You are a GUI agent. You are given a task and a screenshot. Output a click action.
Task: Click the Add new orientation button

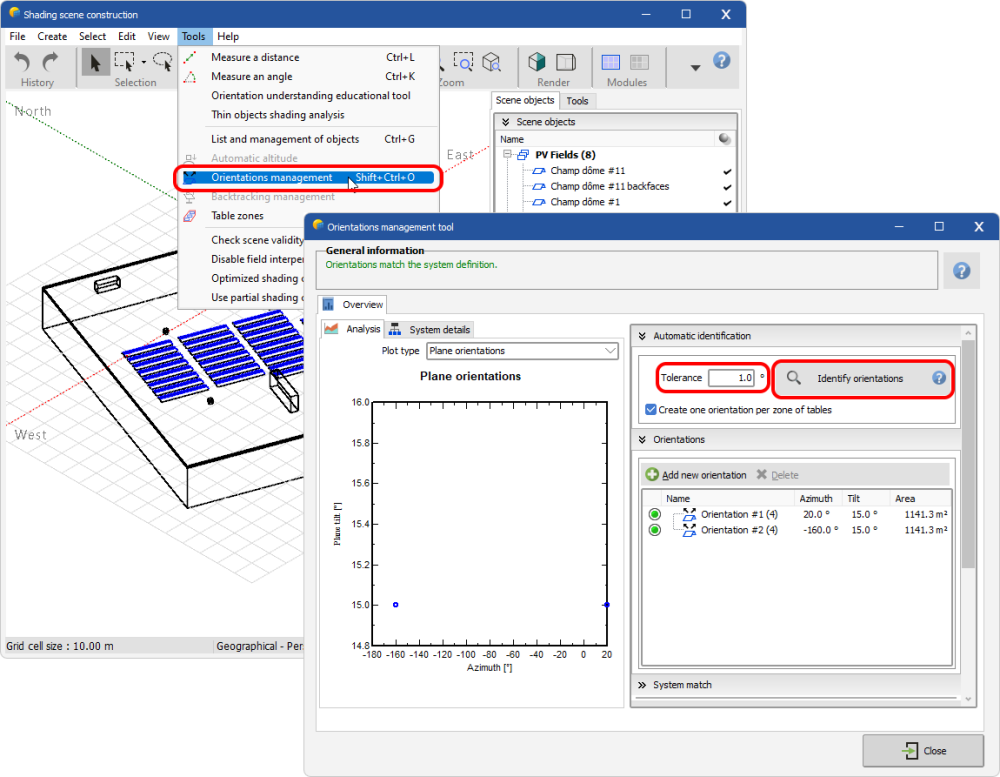coord(696,475)
